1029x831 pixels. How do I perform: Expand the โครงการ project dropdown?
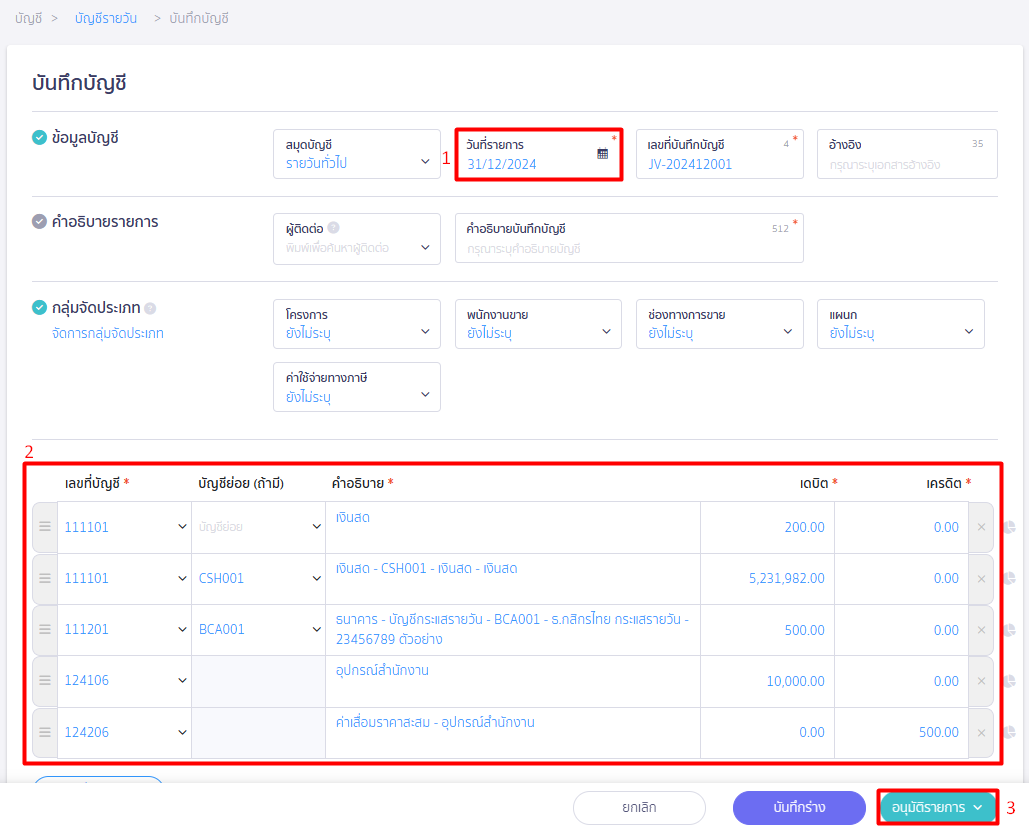coord(356,324)
